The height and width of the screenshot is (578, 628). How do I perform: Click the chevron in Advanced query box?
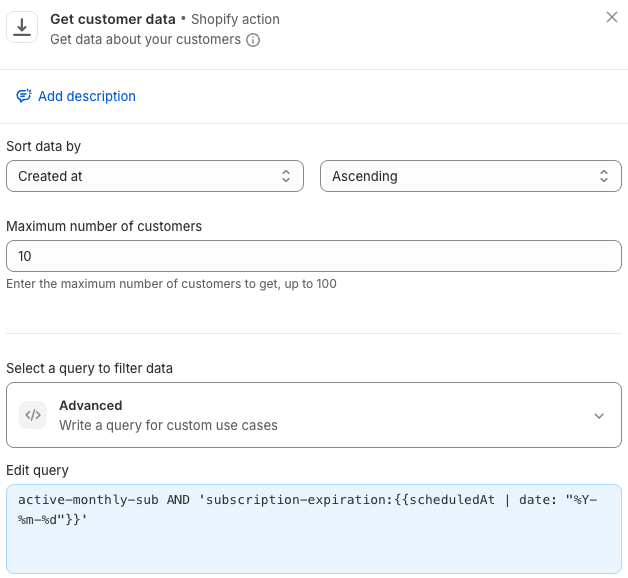click(599, 416)
